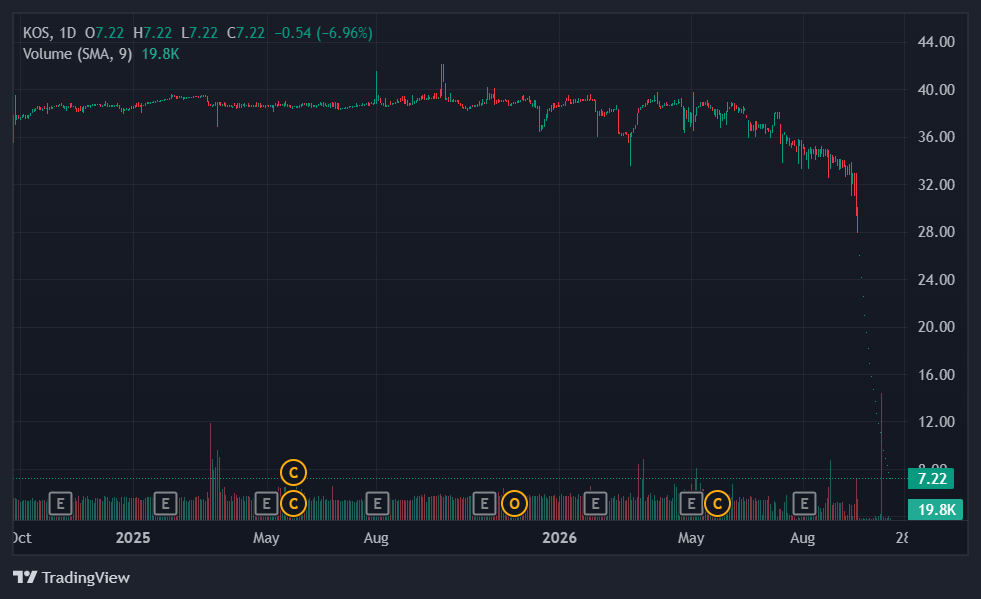Click the green 7.22 current price label
Viewport: 981px width, 599px height.
[x=931, y=479]
